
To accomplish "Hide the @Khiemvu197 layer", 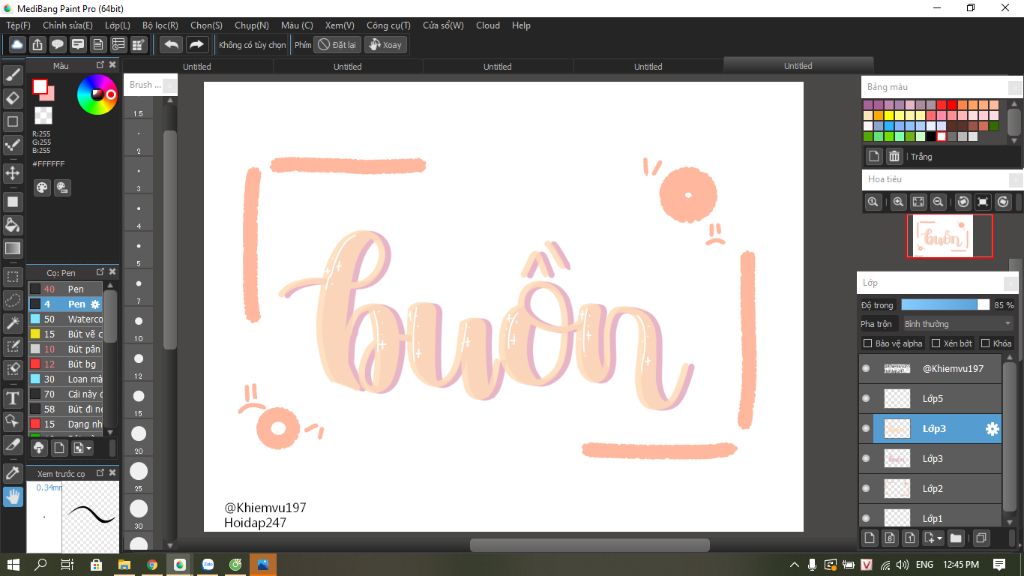I will click(x=866, y=368).
